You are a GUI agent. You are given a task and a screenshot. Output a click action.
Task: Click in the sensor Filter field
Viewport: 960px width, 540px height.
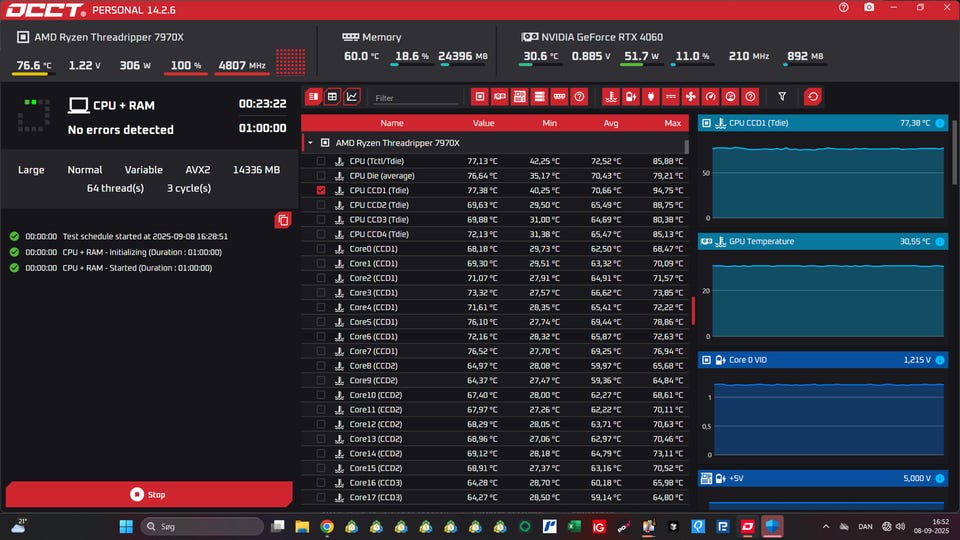coord(415,98)
